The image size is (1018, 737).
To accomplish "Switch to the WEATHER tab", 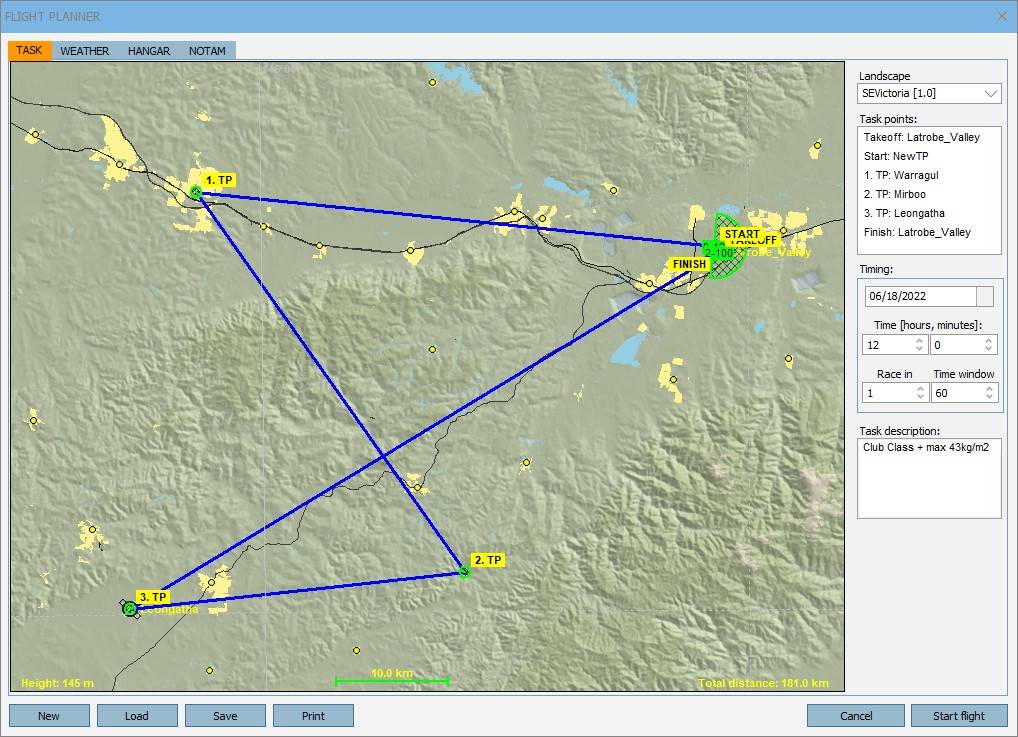I will (84, 51).
